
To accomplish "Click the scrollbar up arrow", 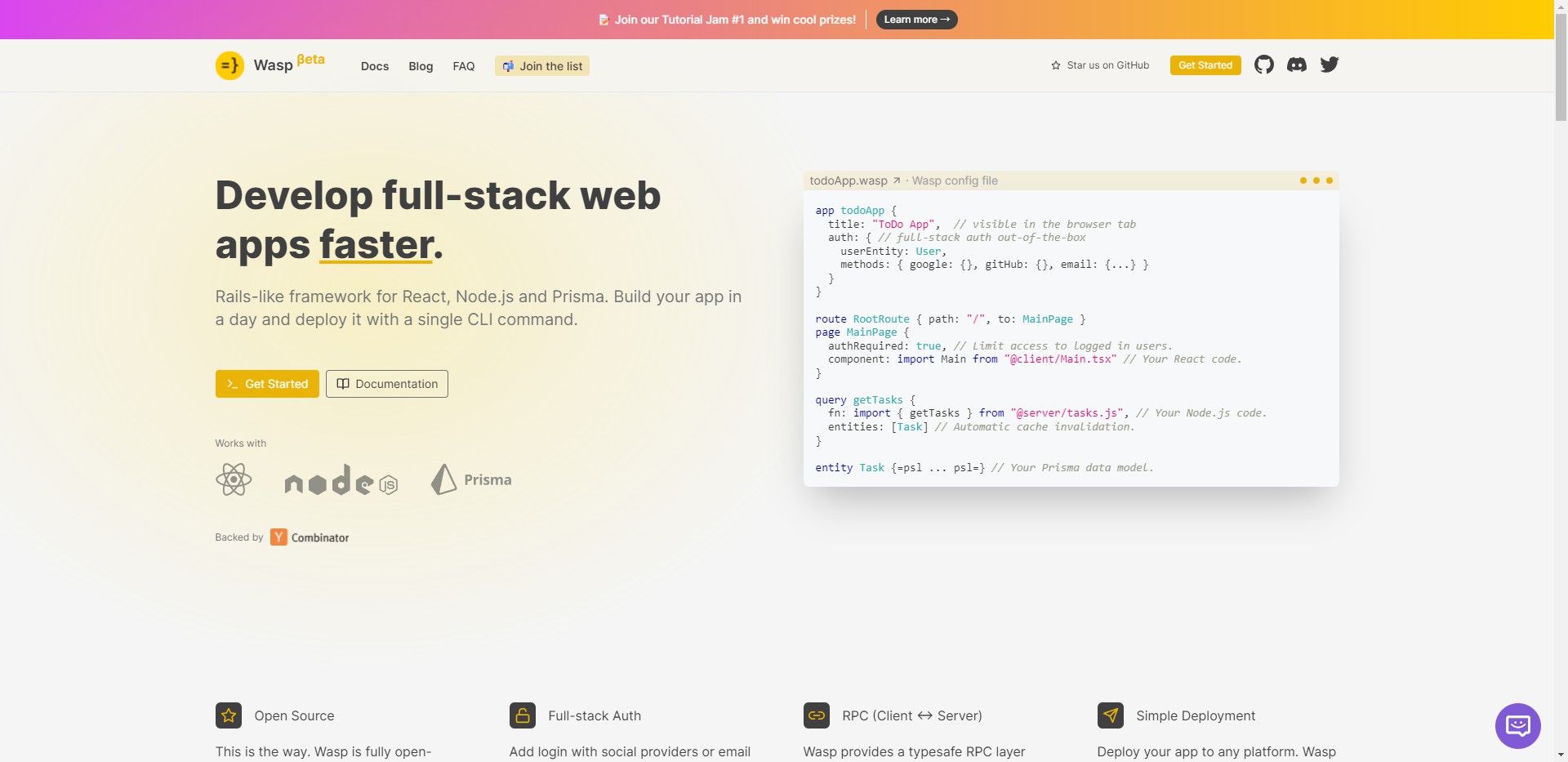I will pyautogui.click(x=1561, y=7).
